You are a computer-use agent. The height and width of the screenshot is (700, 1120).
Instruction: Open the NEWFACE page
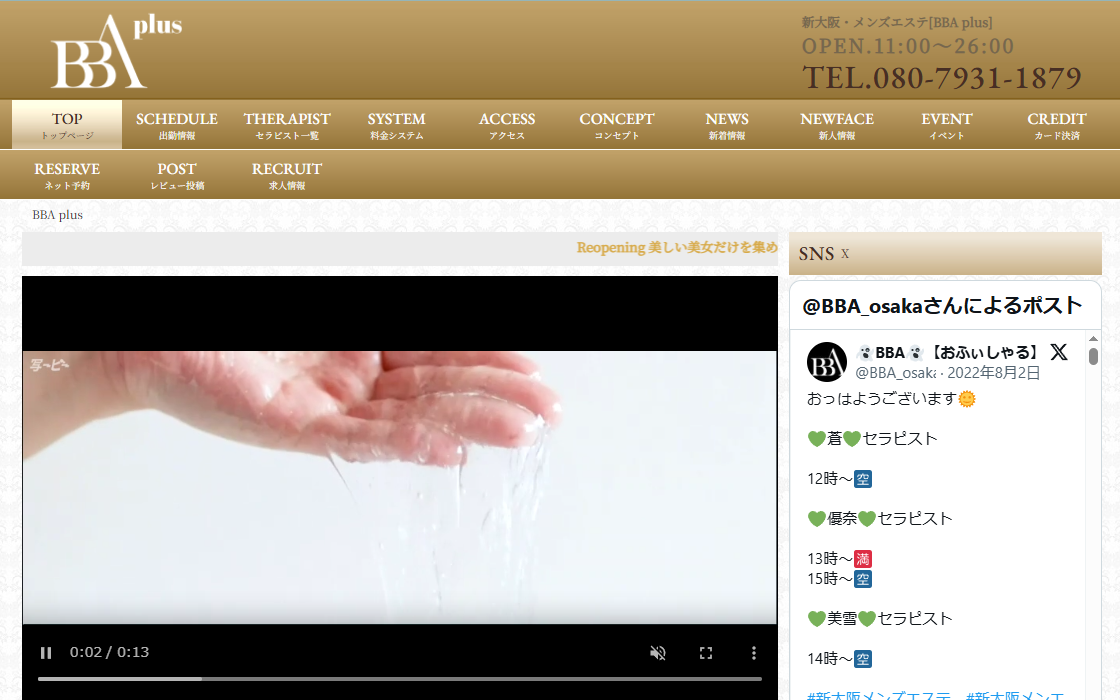click(x=836, y=125)
